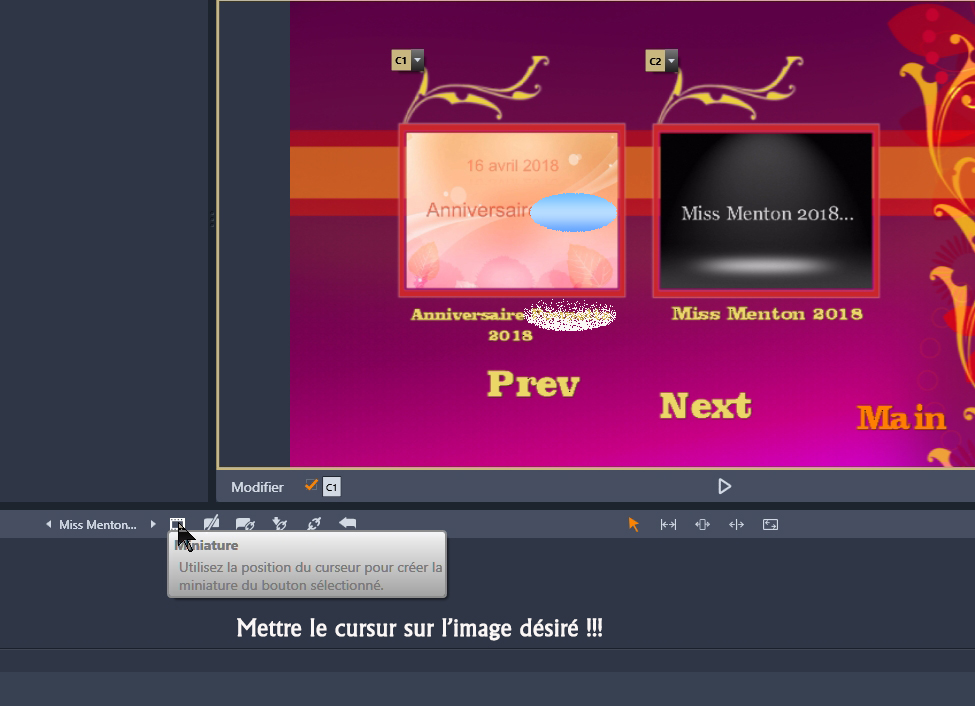This screenshot has width=975, height=706.
Task: Open the C2 chapter dropdown arrow
Action: tap(672, 61)
